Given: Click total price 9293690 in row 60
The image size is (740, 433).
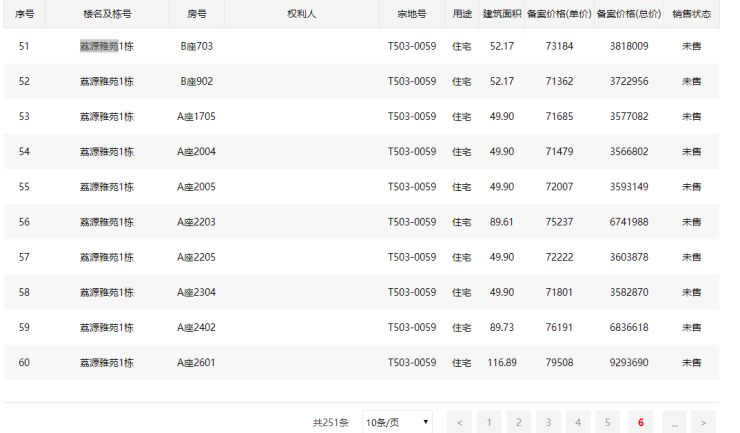Looking at the screenshot, I should pyautogui.click(x=629, y=362).
